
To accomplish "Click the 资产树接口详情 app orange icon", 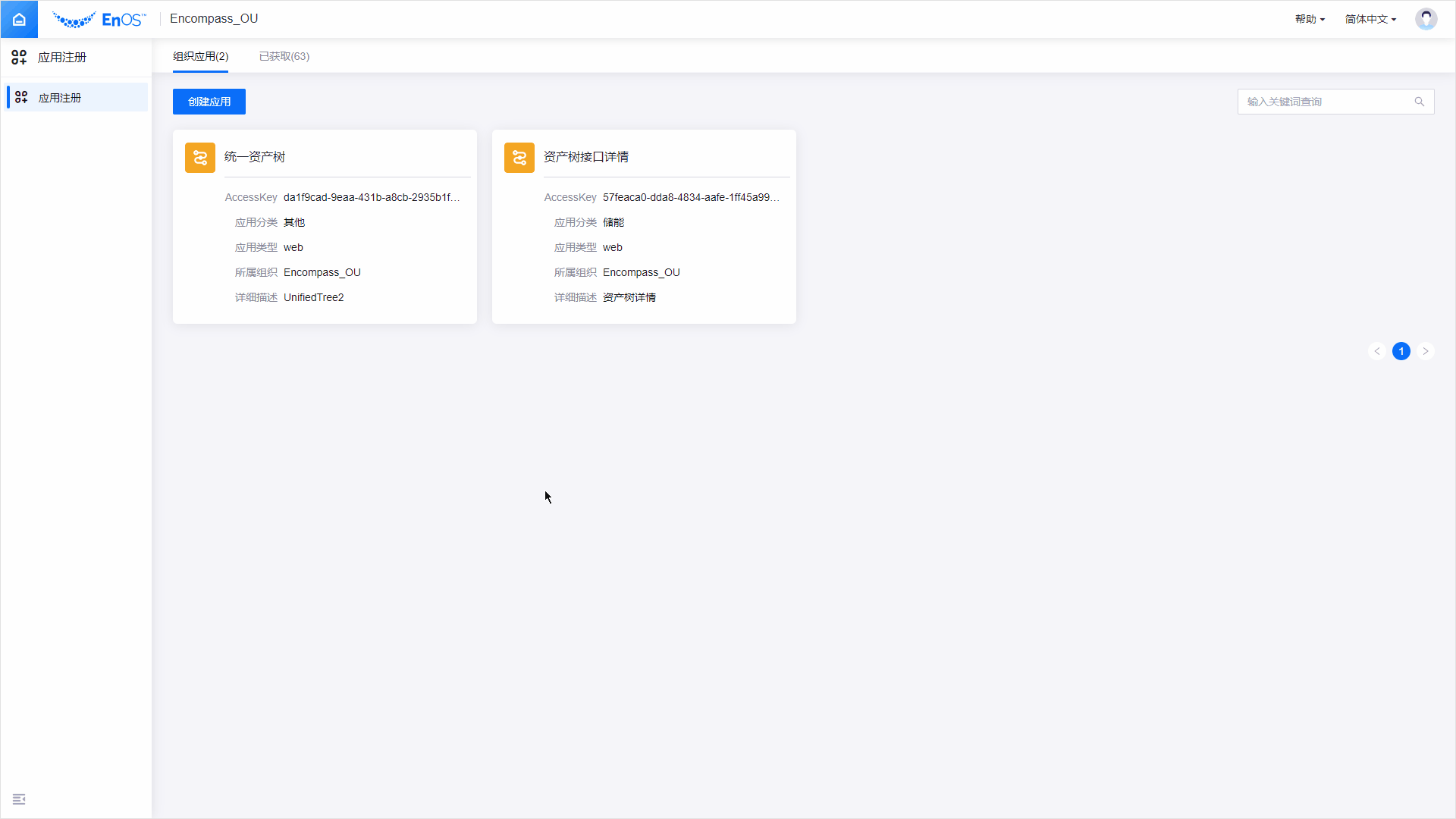I will pyautogui.click(x=519, y=158).
